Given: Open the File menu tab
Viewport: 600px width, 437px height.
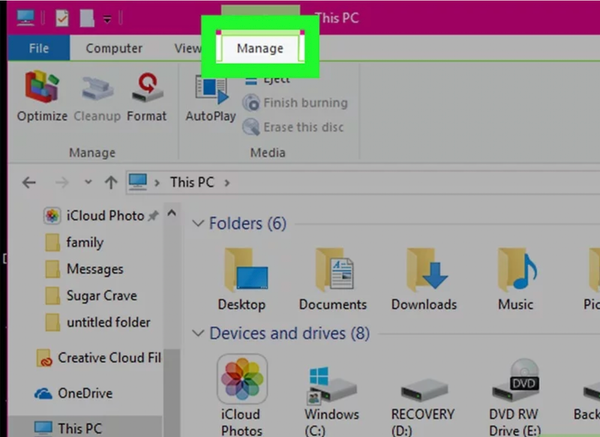Looking at the screenshot, I should coord(39,48).
